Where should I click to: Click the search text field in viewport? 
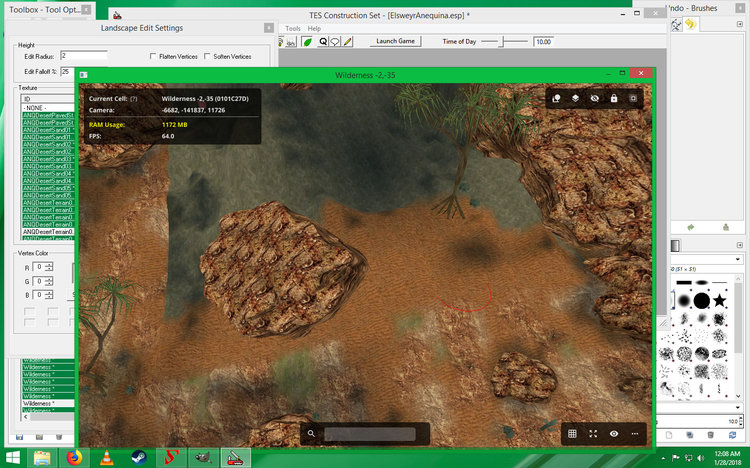click(370, 434)
